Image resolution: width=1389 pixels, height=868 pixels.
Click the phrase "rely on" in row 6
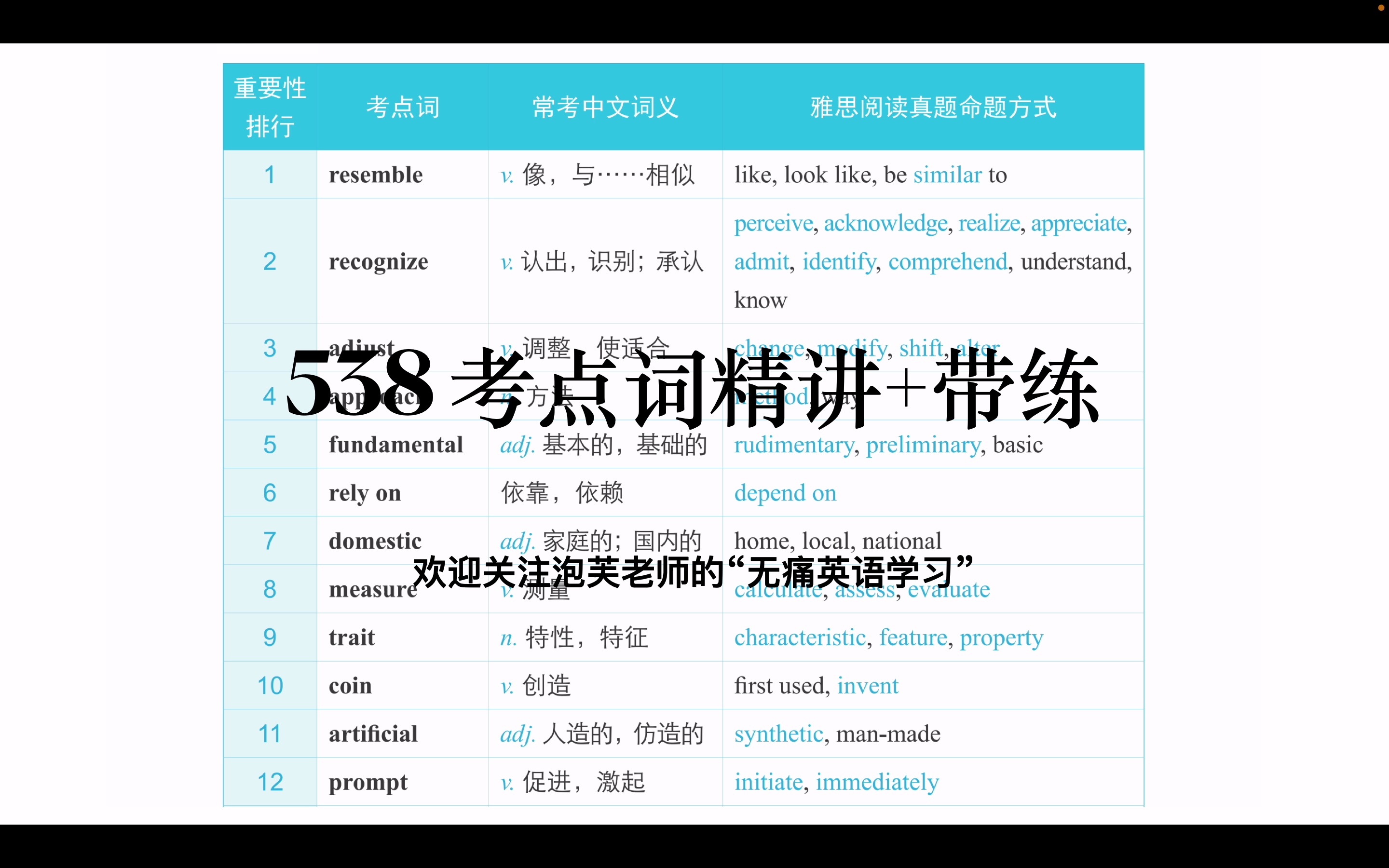tap(365, 493)
